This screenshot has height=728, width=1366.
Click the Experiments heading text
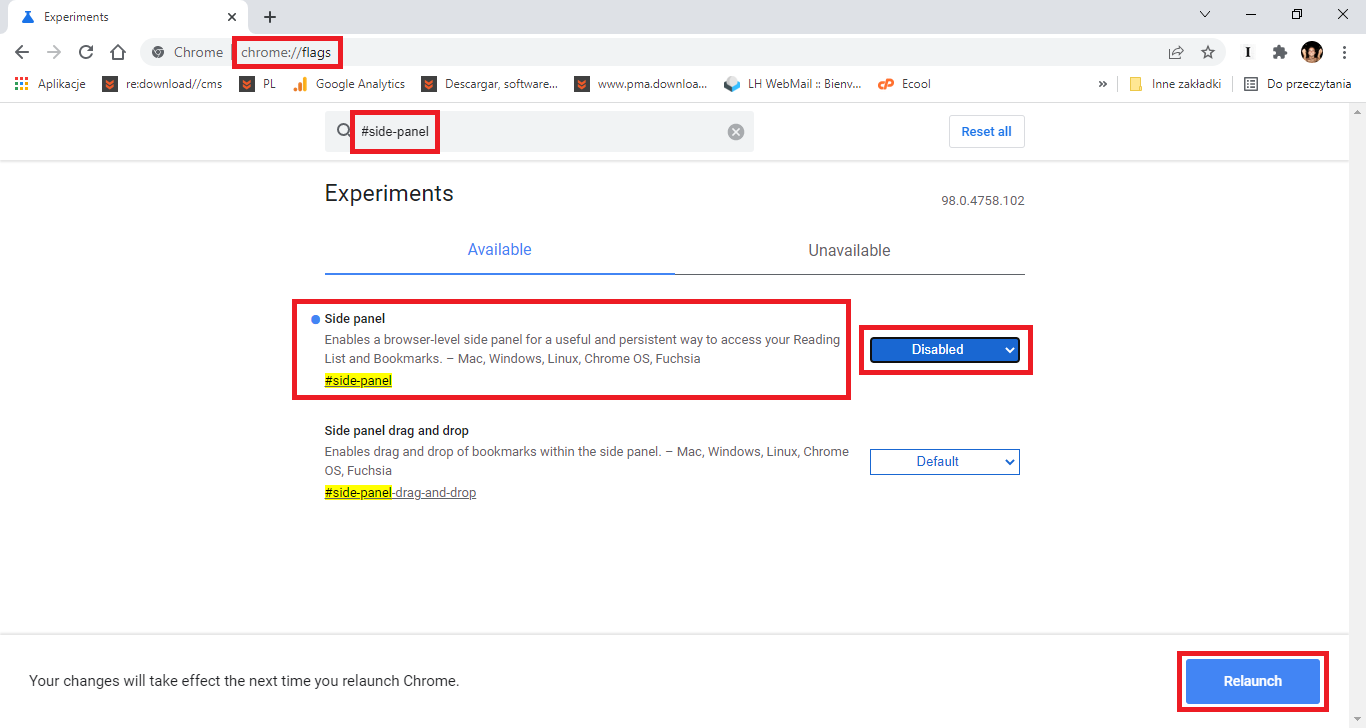pos(389,194)
